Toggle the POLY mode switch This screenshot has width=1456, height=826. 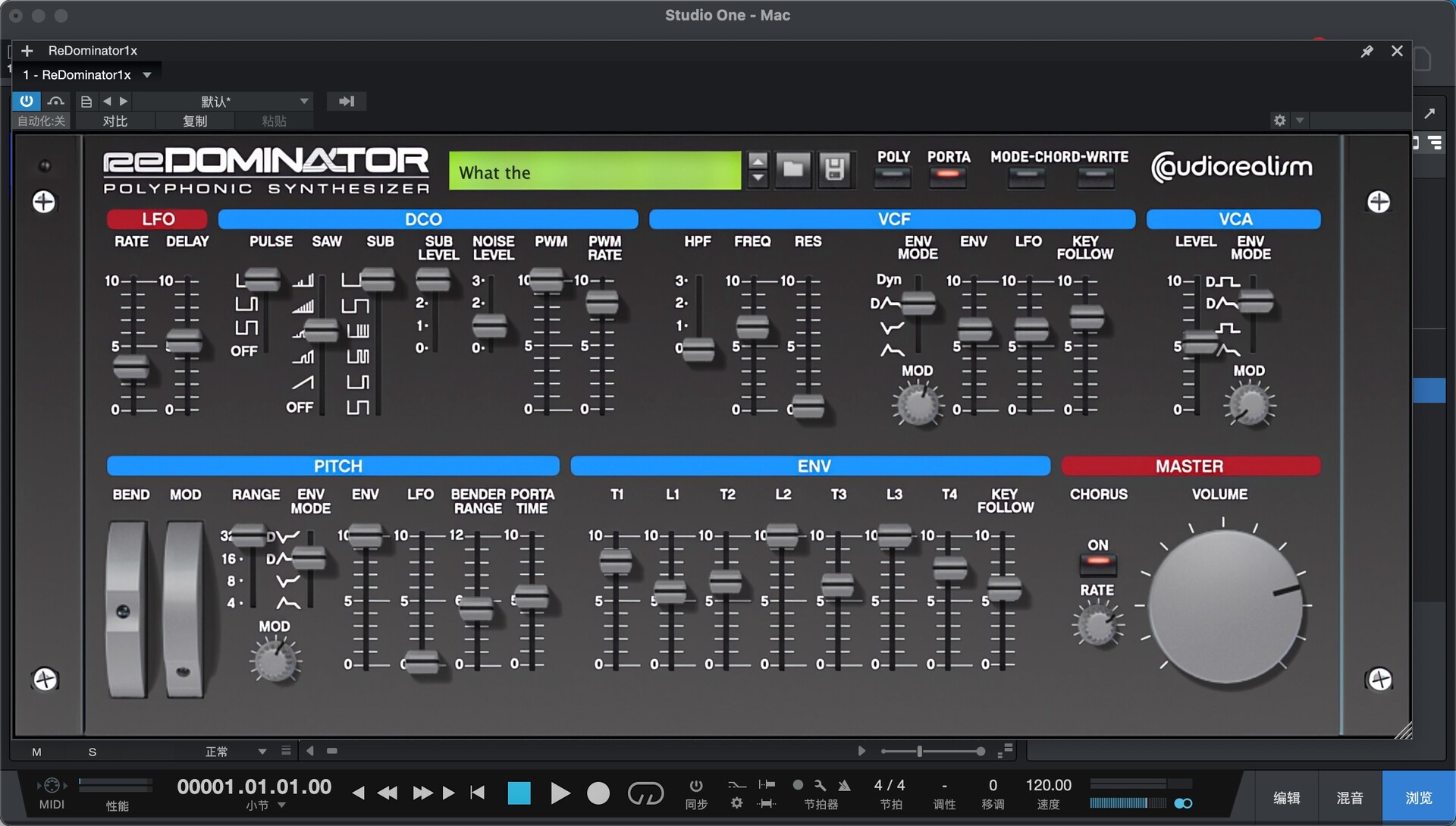point(893,175)
